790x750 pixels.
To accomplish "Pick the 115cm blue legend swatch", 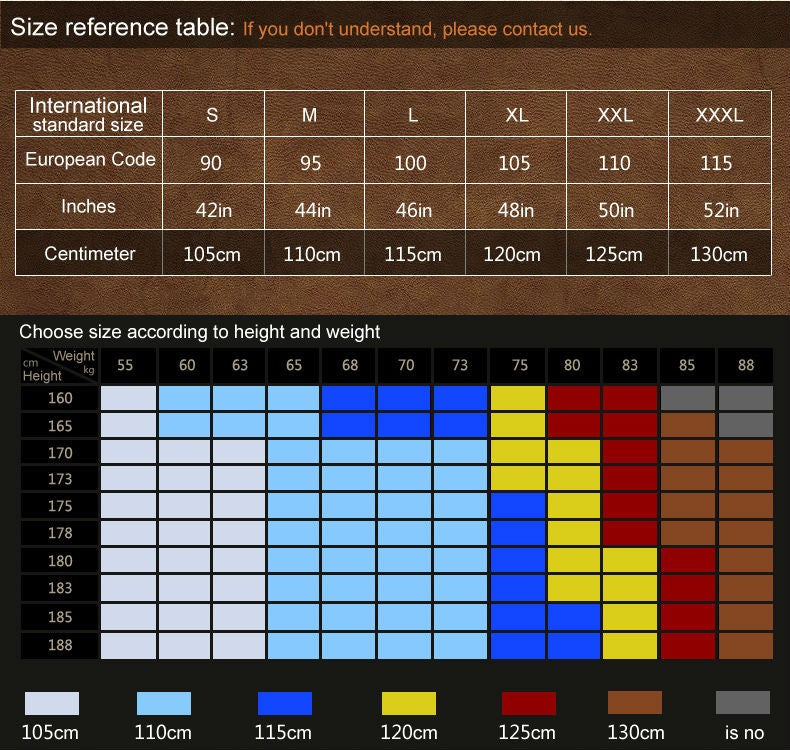I will pos(284,703).
